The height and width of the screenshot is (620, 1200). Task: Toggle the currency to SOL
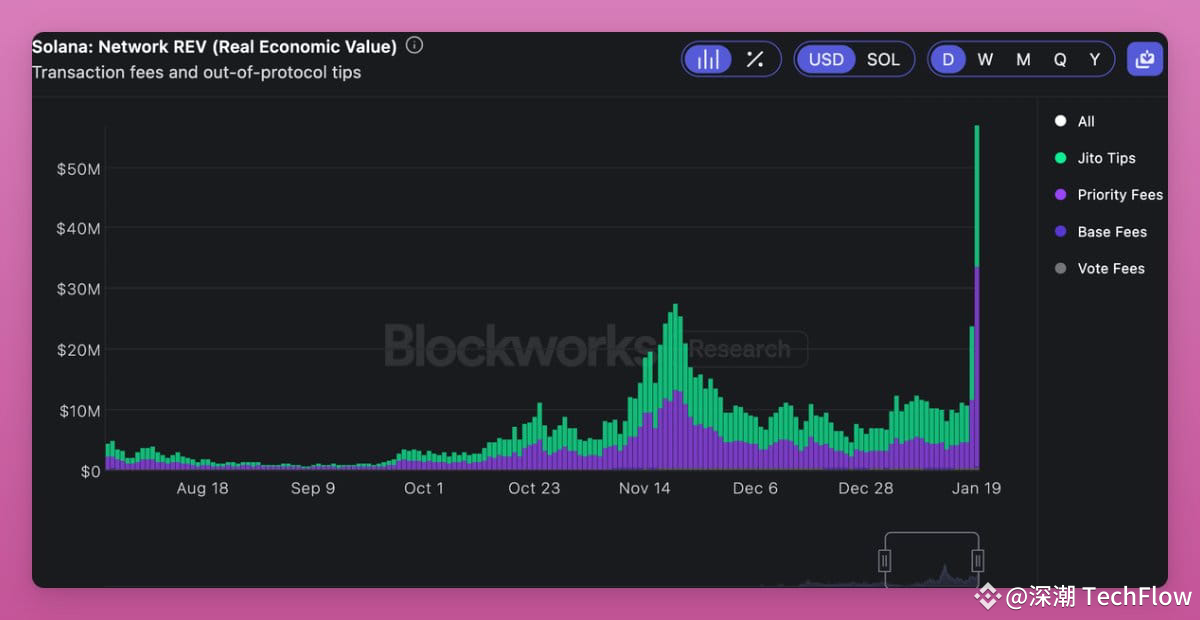click(883, 59)
